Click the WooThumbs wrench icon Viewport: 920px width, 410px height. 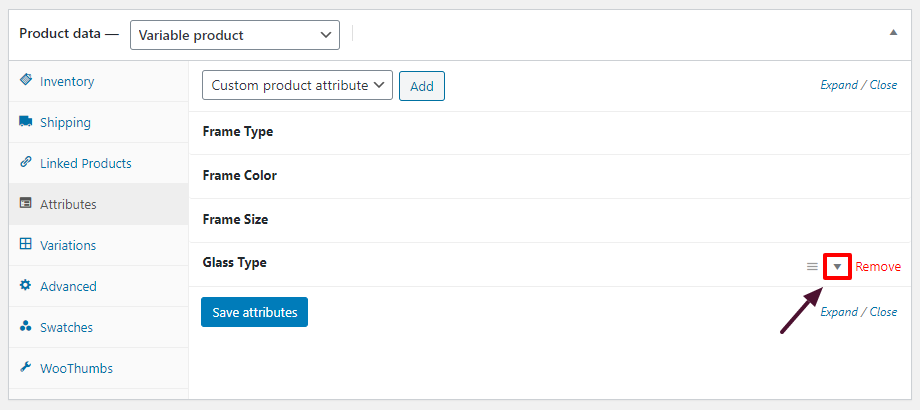[26, 368]
